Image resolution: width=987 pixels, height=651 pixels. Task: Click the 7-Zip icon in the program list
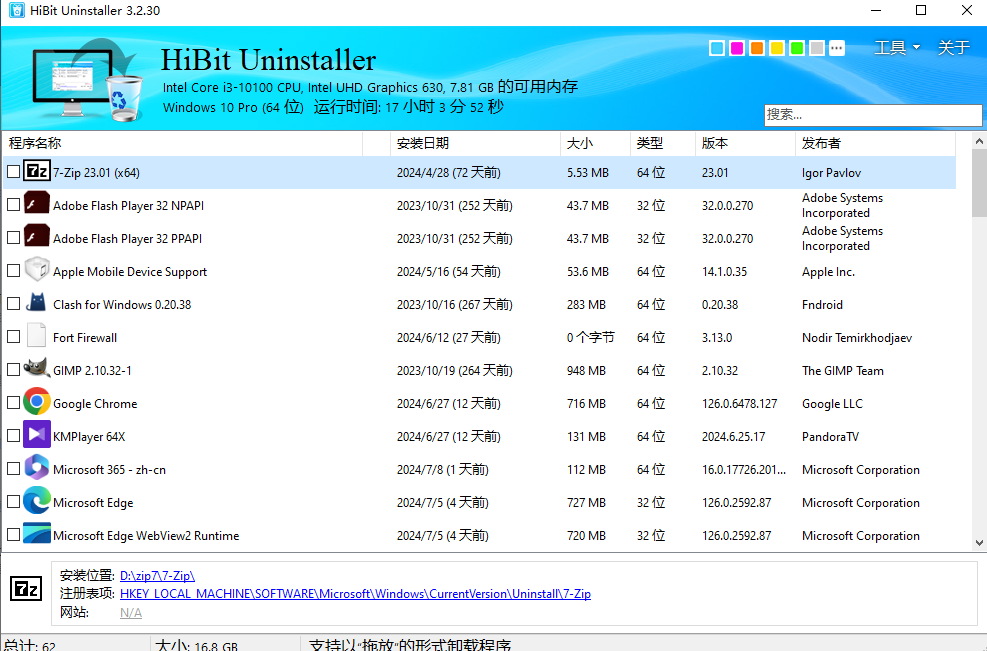tap(37, 172)
